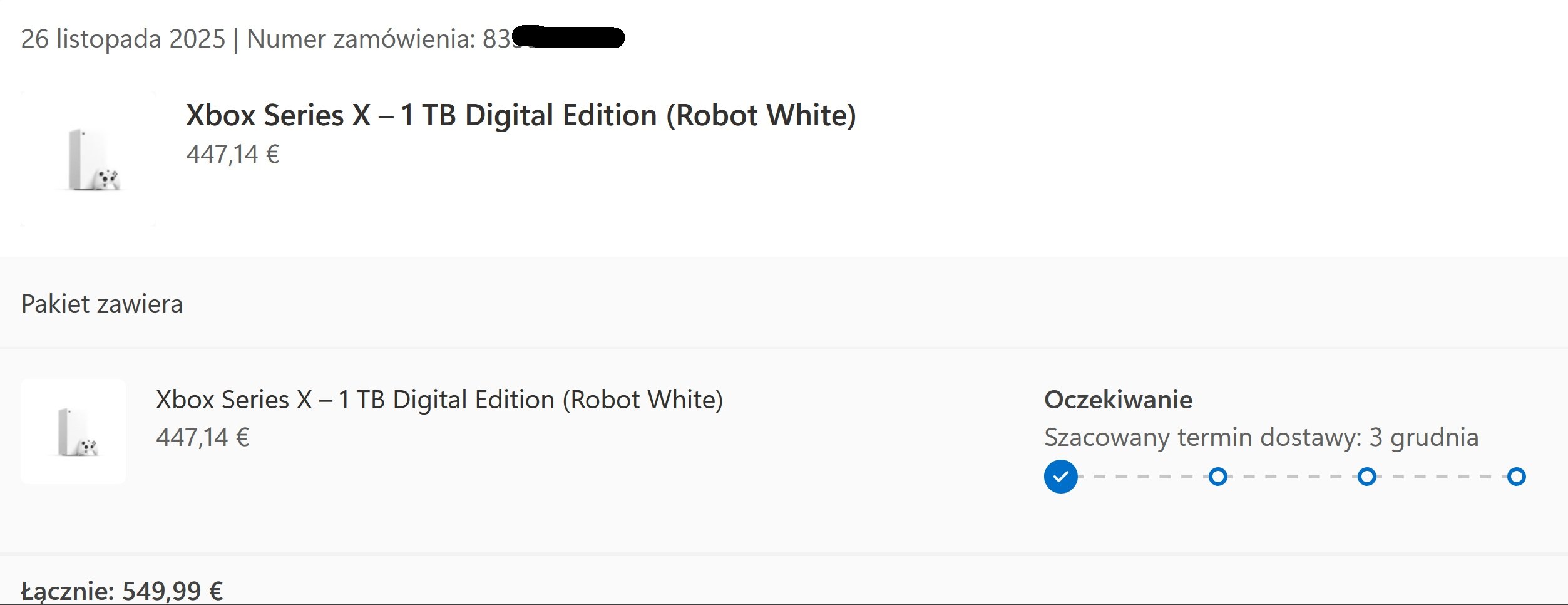Click the completed checkmark step in tracker
This screenshot has height=605, width=1568.
[1060, 477]
